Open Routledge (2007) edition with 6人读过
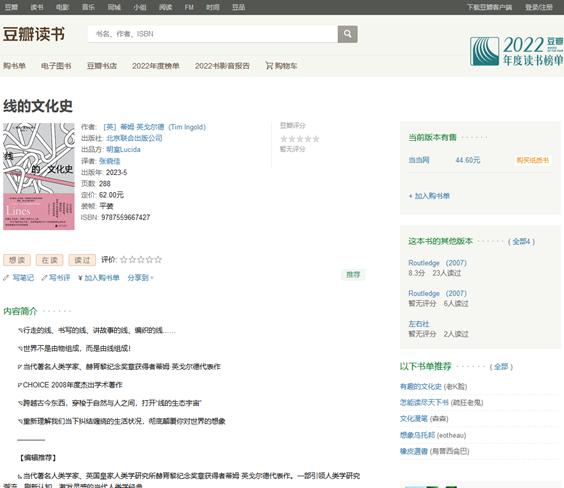The image size is (564, 488). tap(437, 293)
